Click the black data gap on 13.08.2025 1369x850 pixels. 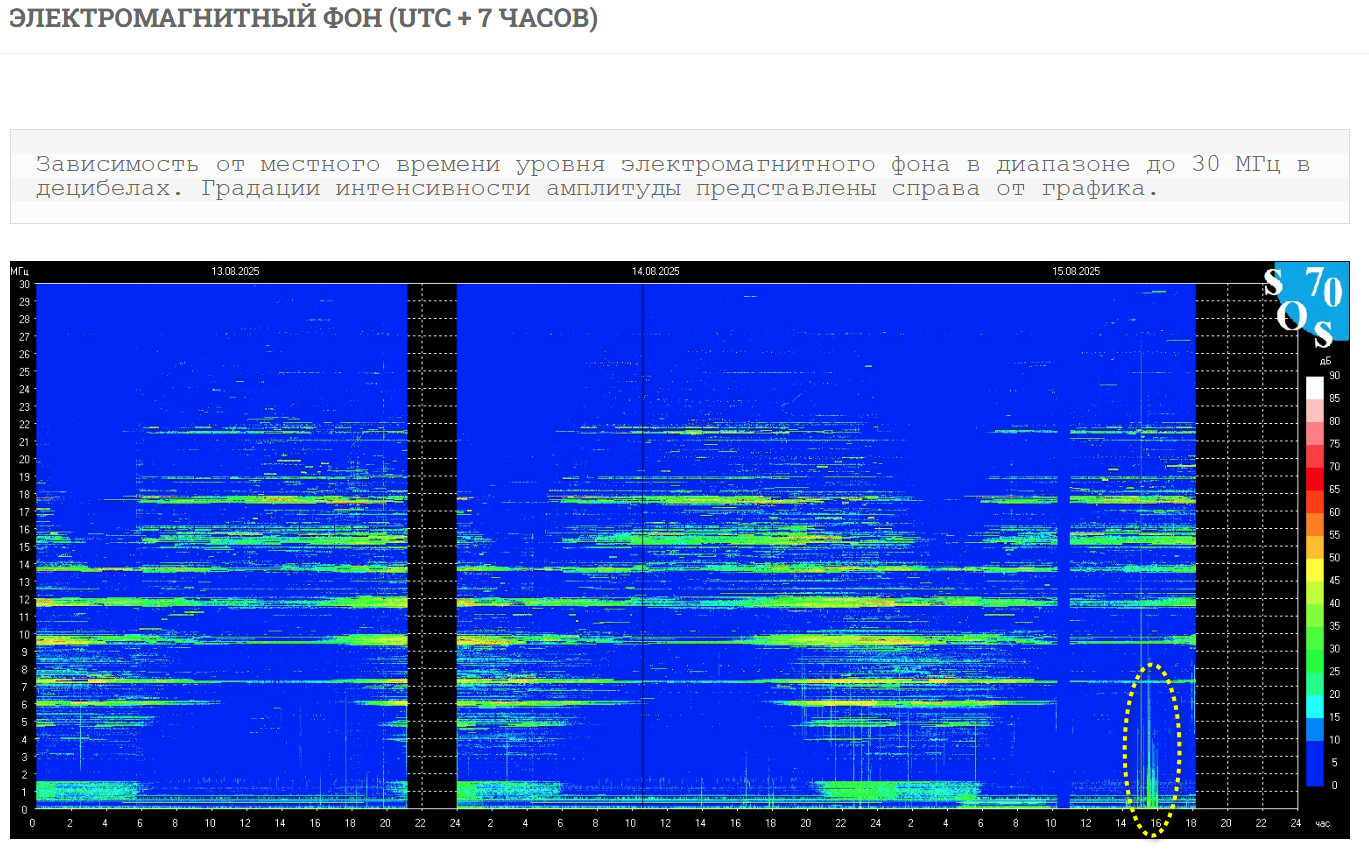[x=432, y=545]
